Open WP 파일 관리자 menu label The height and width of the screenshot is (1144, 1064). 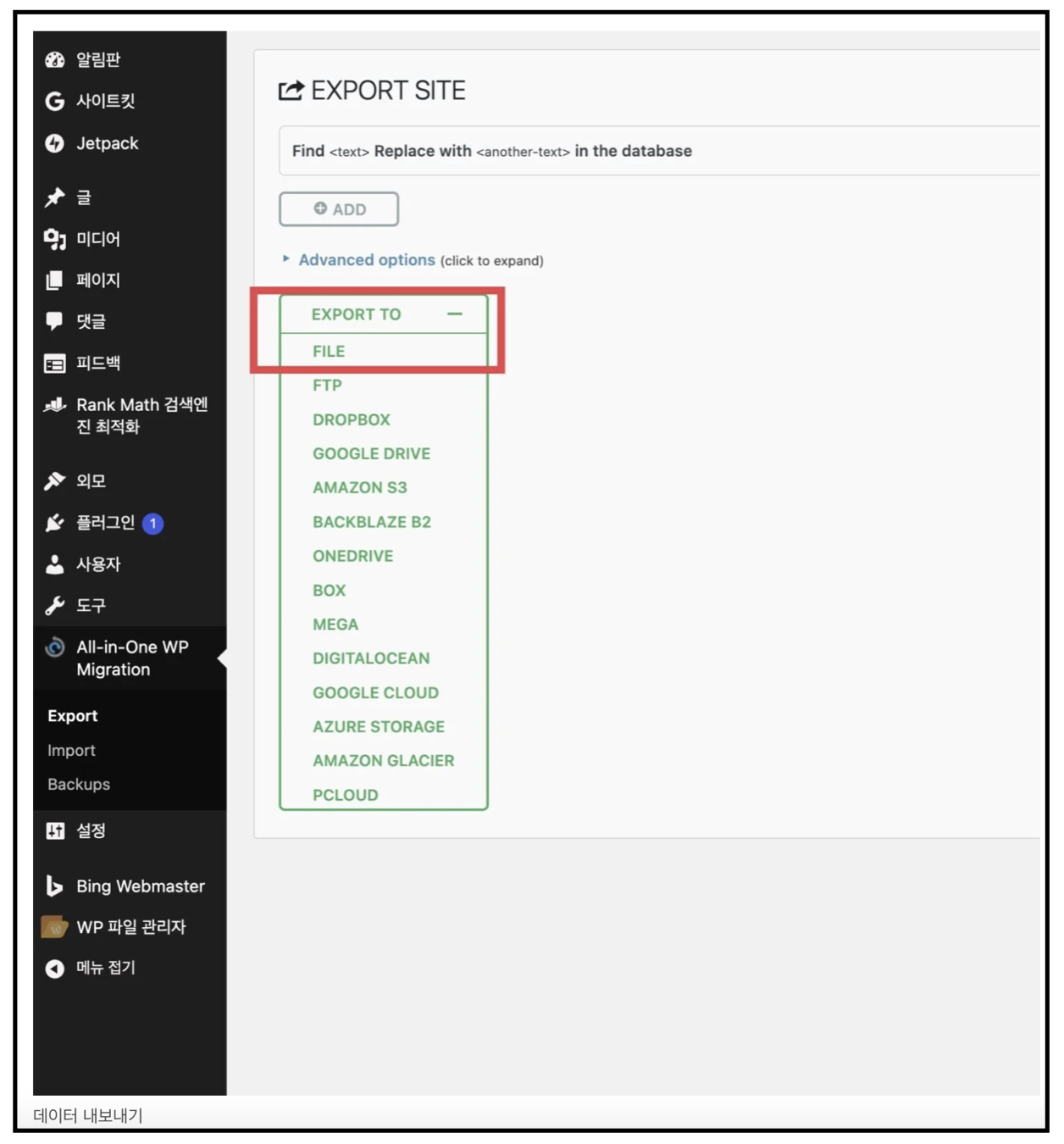131,927
